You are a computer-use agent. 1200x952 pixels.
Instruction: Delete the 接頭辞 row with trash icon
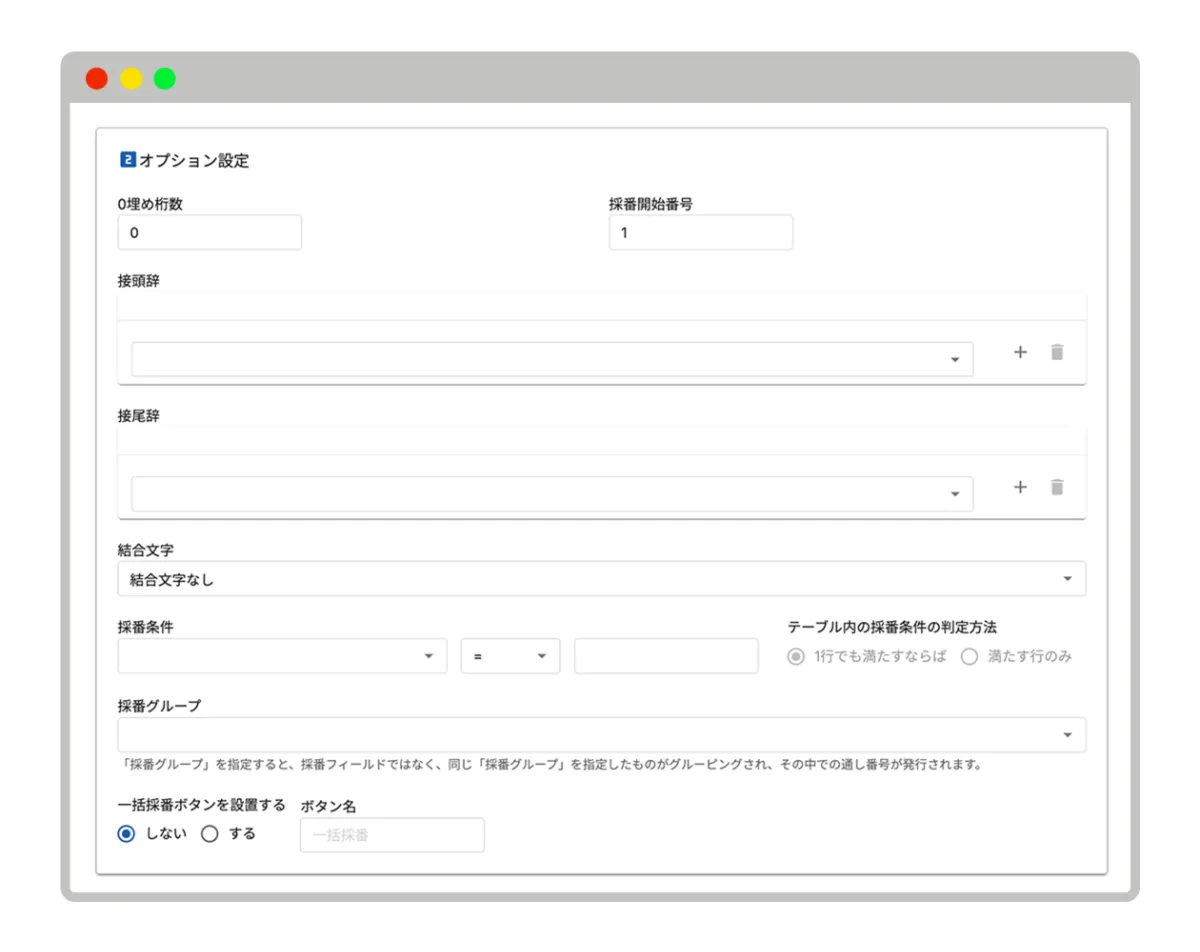[x=1057, y=352]
